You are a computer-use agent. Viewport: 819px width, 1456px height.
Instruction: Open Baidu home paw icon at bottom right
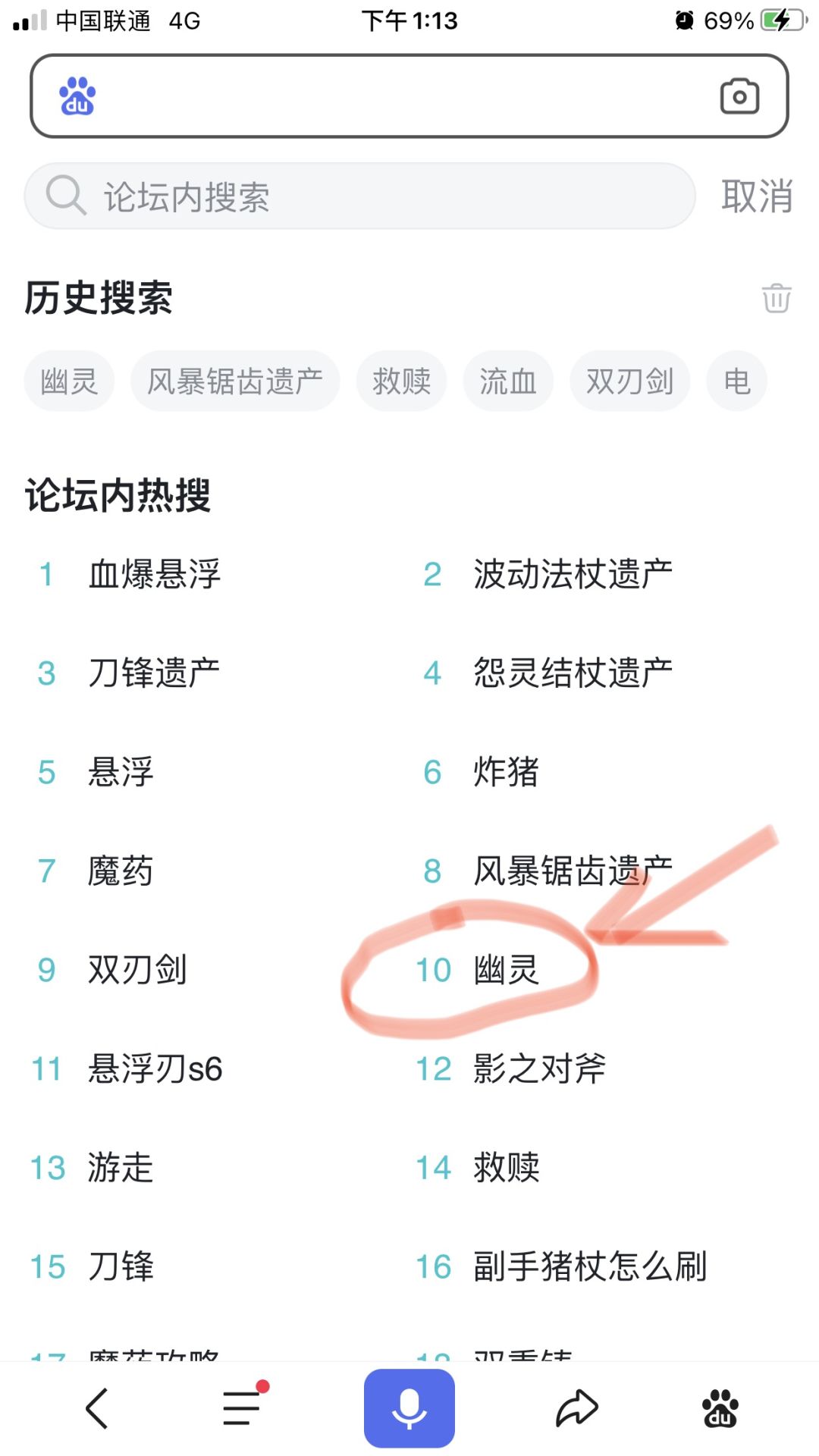(720, 1408)
